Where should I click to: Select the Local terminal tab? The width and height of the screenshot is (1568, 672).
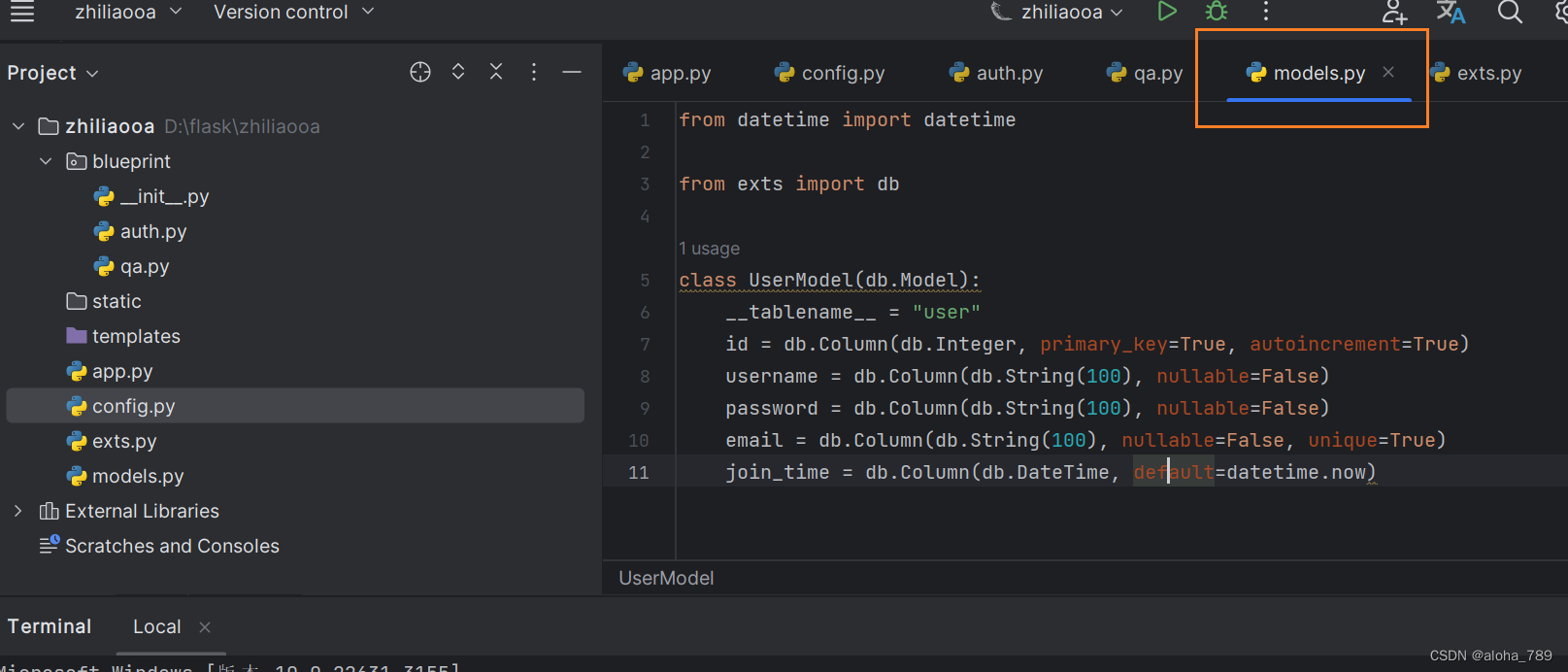pyautogui.click(x=157, y=626)
